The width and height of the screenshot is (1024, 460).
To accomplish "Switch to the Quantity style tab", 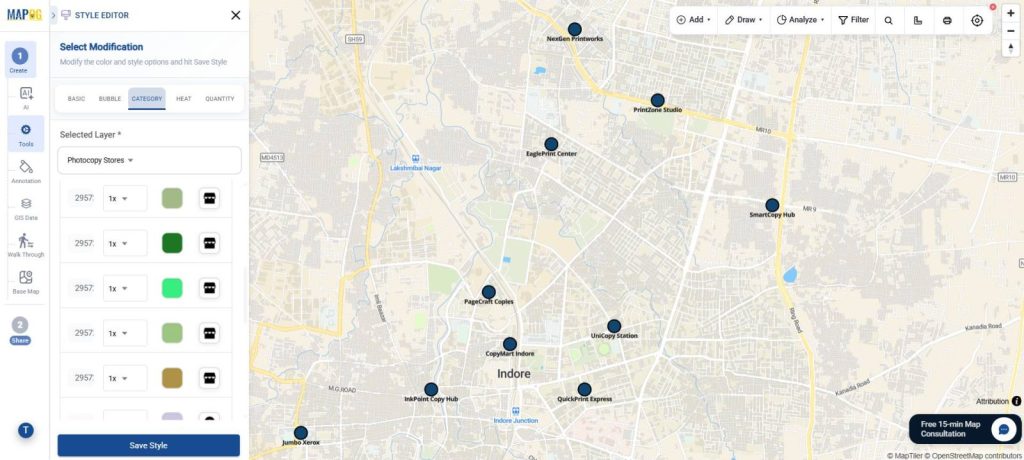I will click(219, 99).
